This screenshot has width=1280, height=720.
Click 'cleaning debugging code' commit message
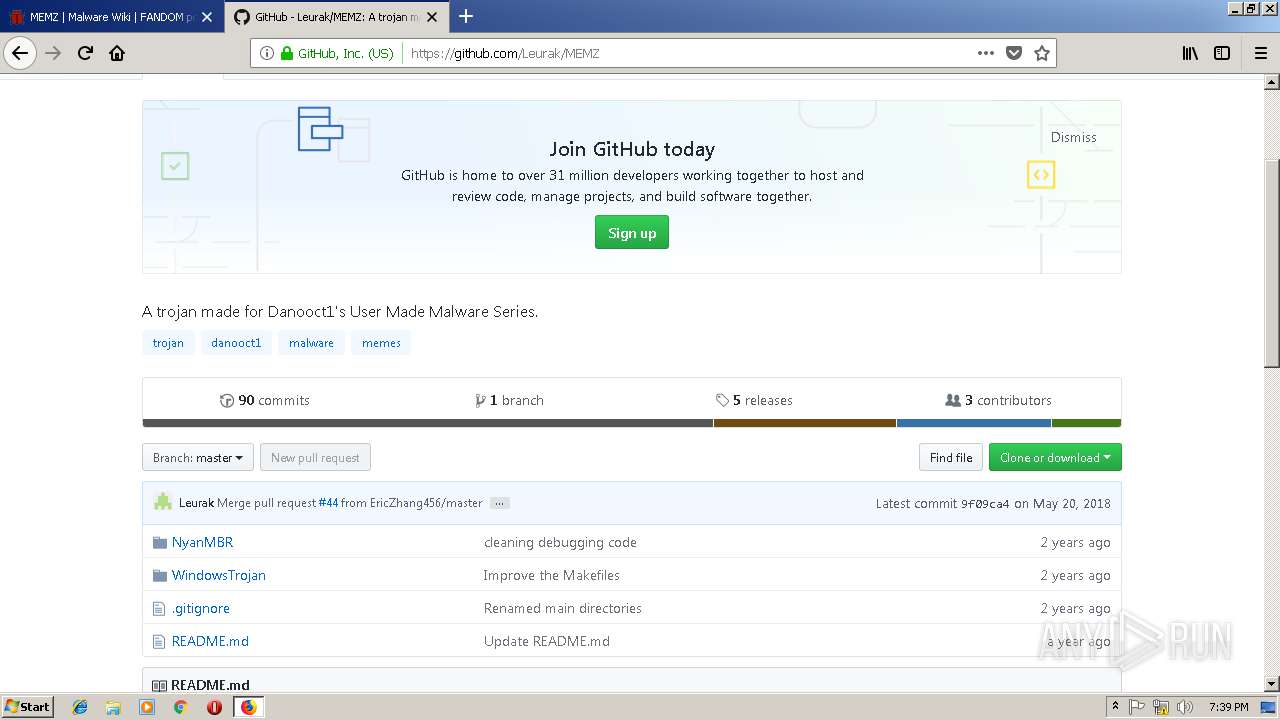[x=560, y=542]
